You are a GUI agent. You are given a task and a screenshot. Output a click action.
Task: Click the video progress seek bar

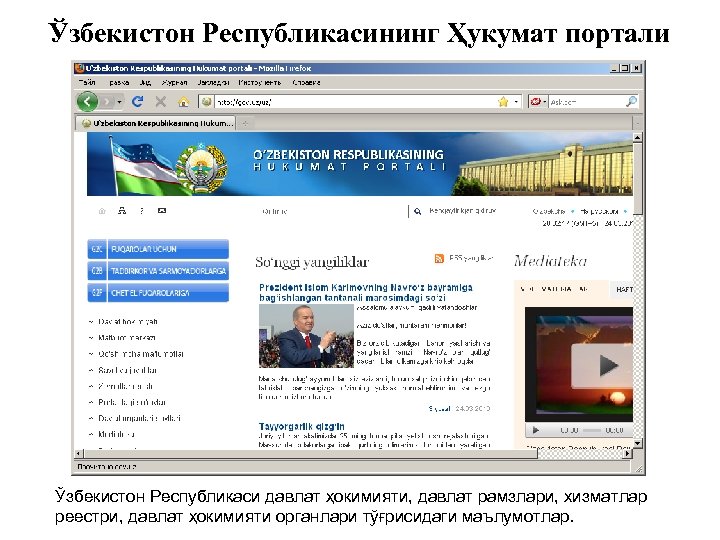point(591,430)
